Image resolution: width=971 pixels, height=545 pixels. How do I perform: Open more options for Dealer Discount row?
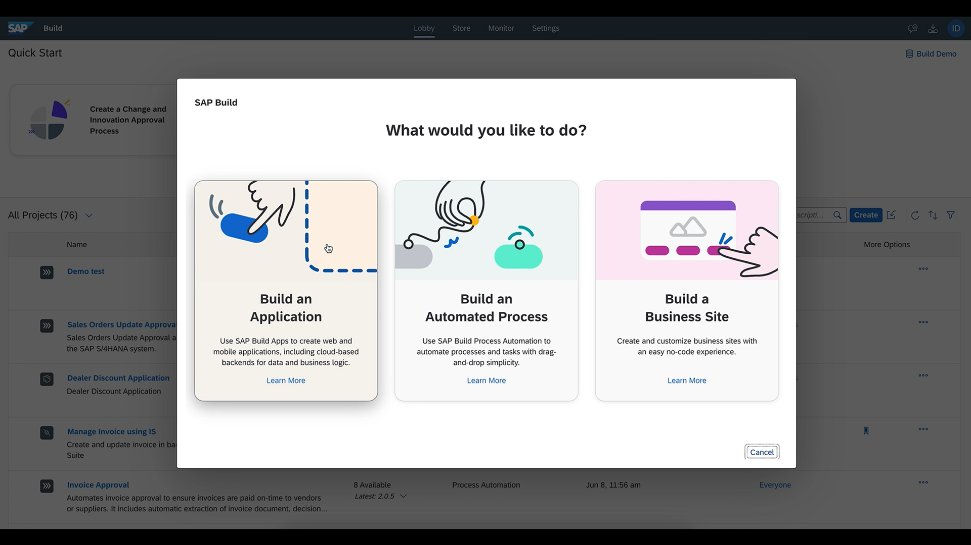[923, 375]
